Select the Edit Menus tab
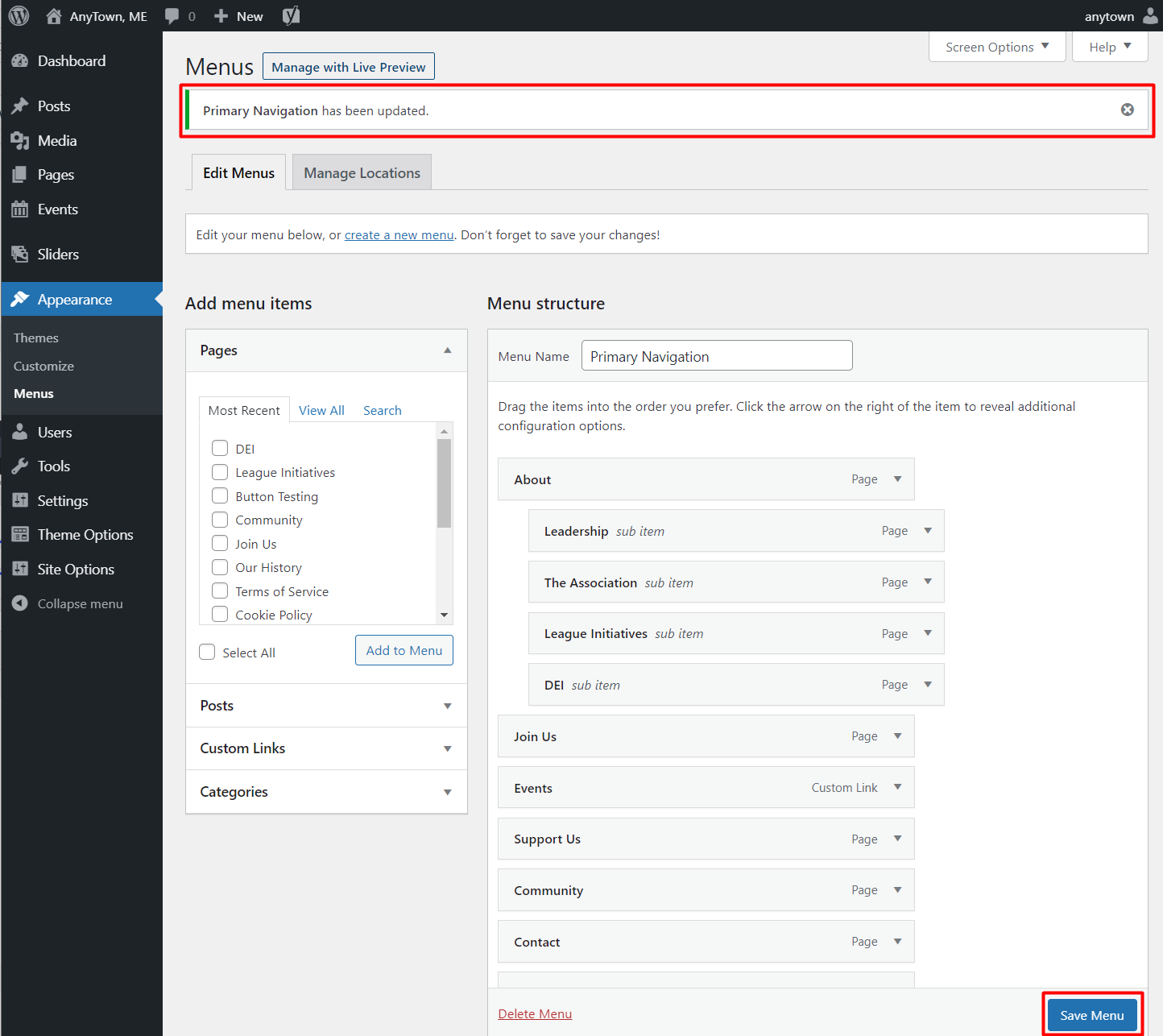 click(x=238, y=172)
